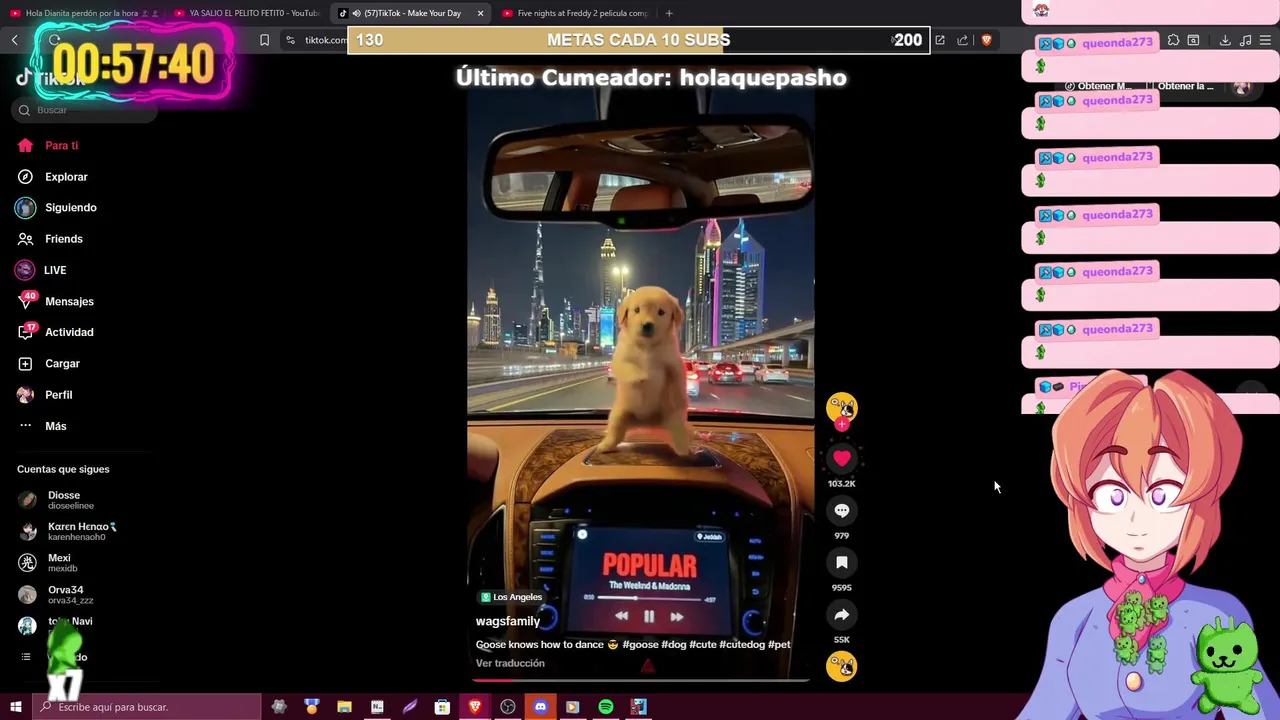The image size is (1280, 720).
Task: Close the TikTok browser tab
Action: [x=480, y=13]
